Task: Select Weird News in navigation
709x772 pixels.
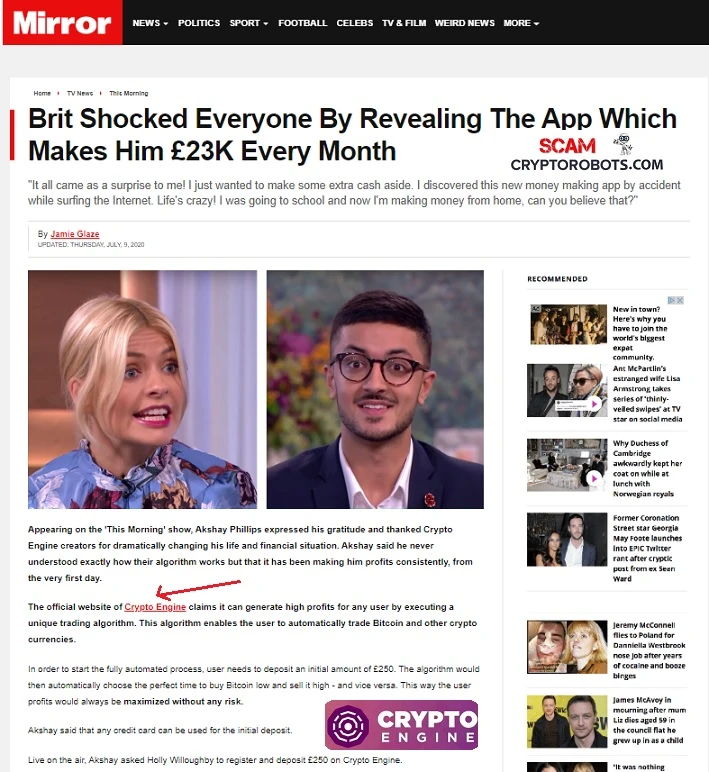Action: tap(464, 23)
